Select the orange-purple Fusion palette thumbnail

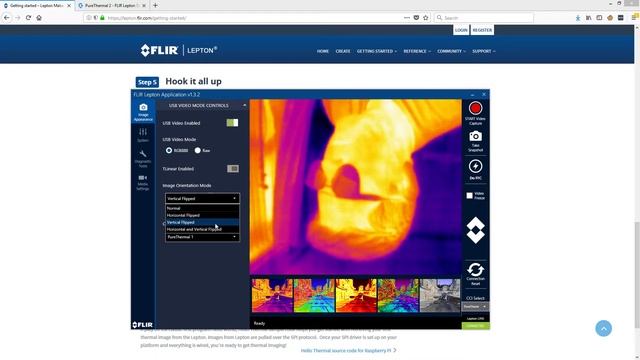pos(272,296)
